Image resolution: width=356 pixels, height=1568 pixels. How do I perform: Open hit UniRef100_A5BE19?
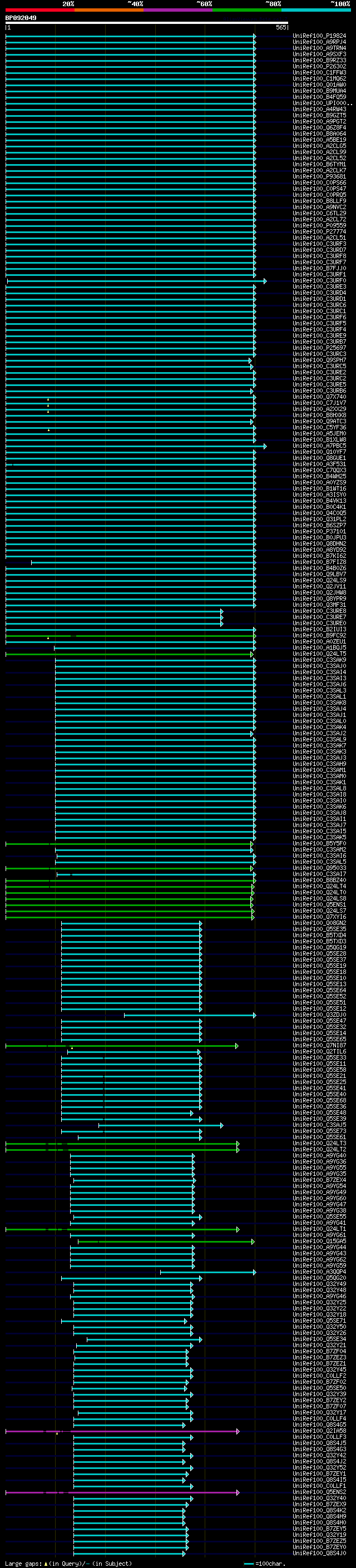coord(319,140)
